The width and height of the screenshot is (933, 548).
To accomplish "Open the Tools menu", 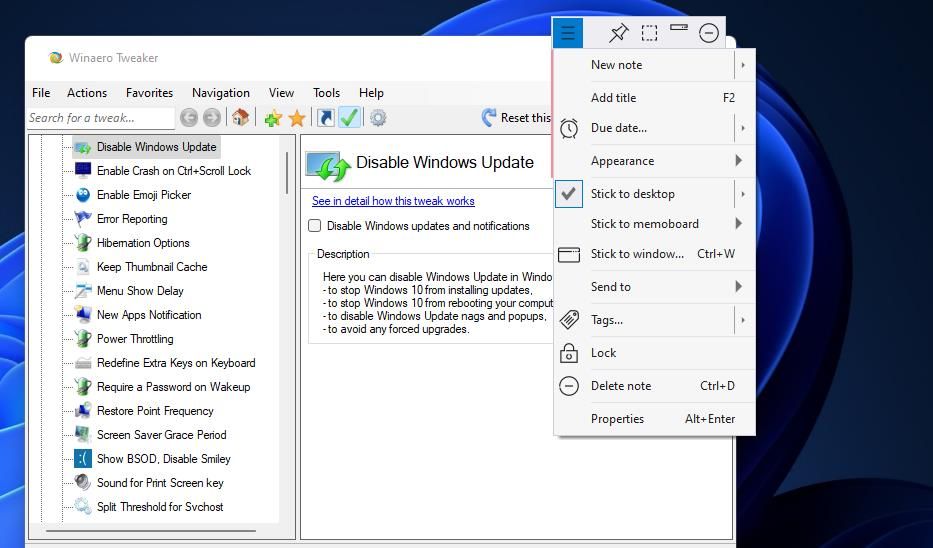I will pyautogui.click(x=326, y=93).
